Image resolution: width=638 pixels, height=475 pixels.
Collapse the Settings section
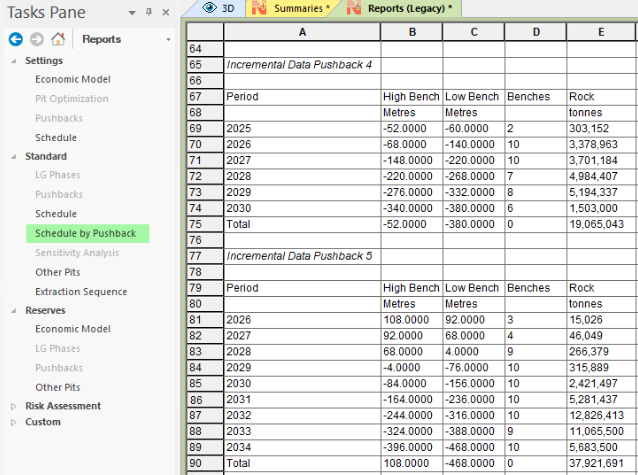tap(13, 61)
